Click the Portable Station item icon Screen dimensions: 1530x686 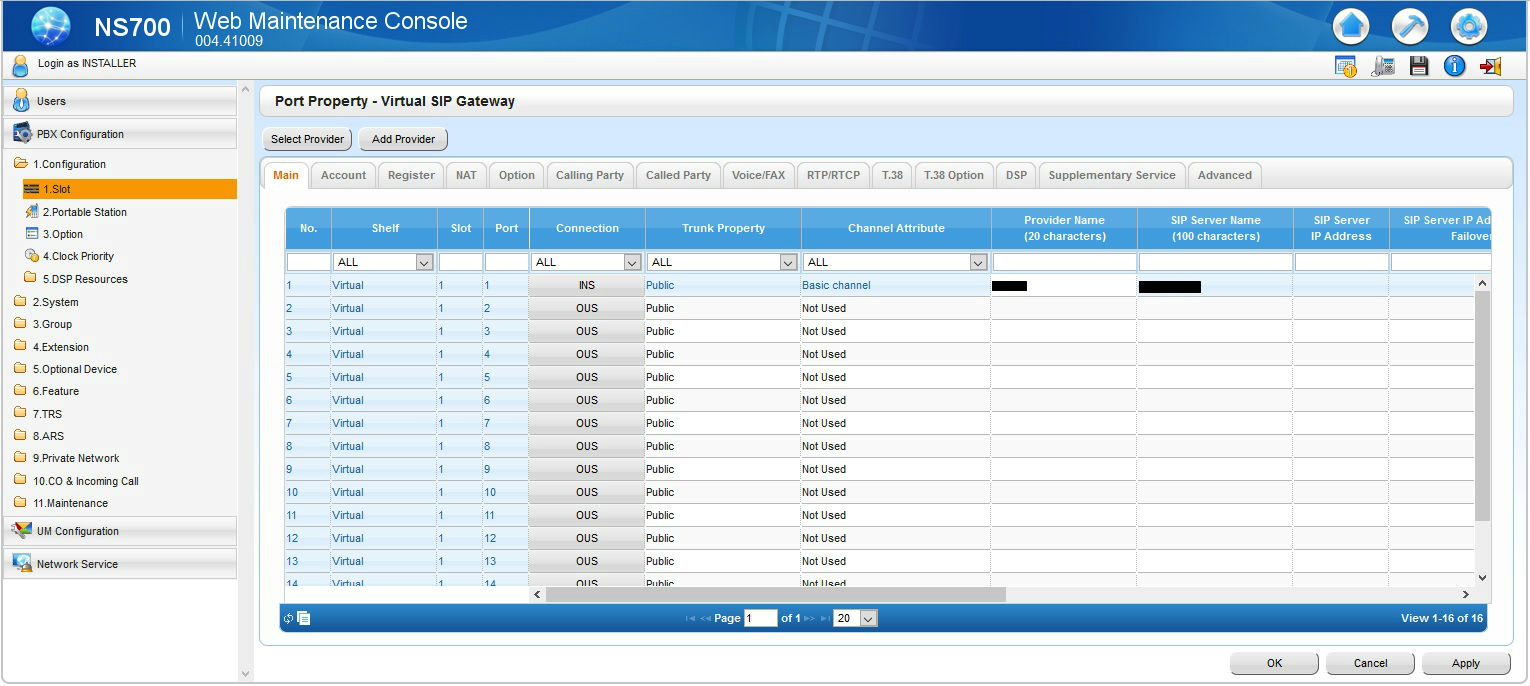click(32, 212)
